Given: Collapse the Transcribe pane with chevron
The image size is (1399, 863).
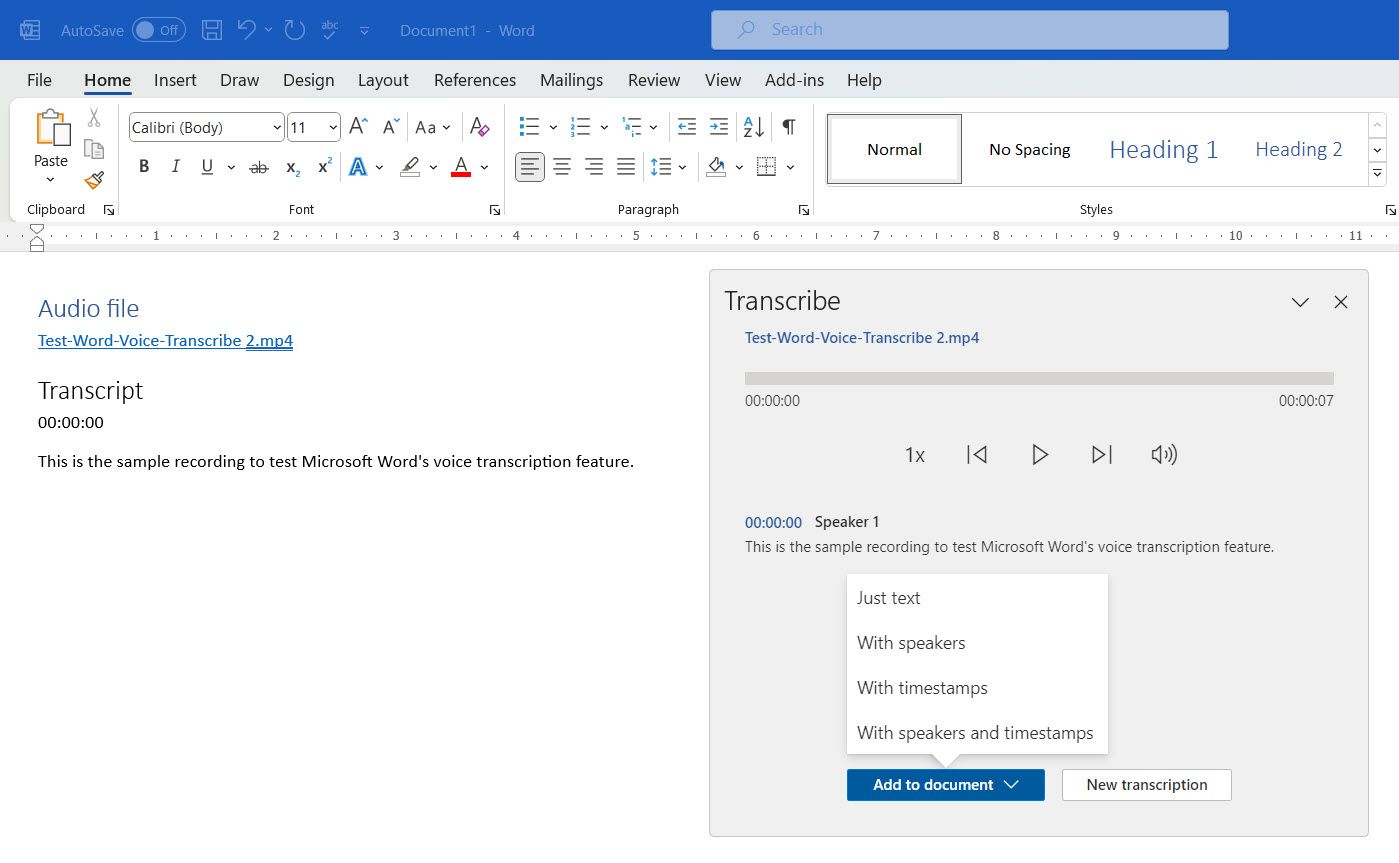Looking at the screenshot, I should coord(1300,302).
